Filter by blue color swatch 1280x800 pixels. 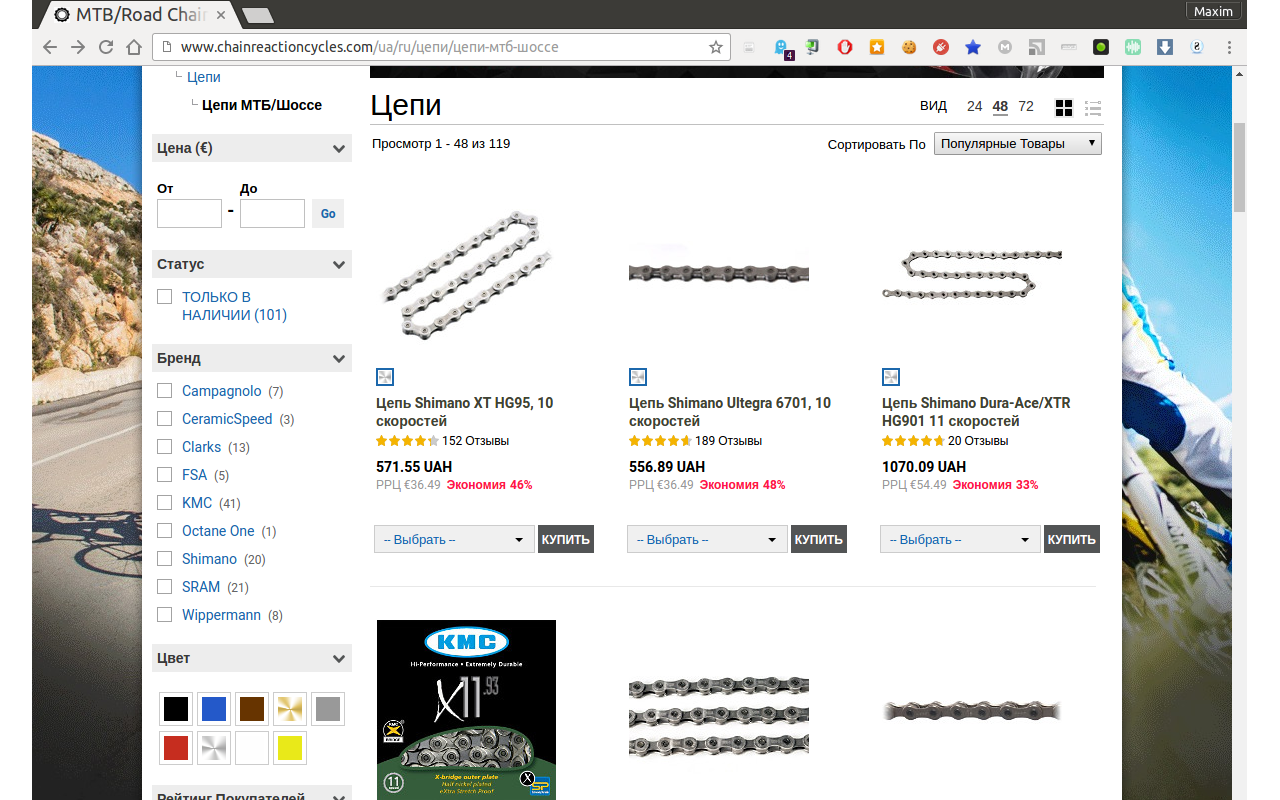point(214,710)
